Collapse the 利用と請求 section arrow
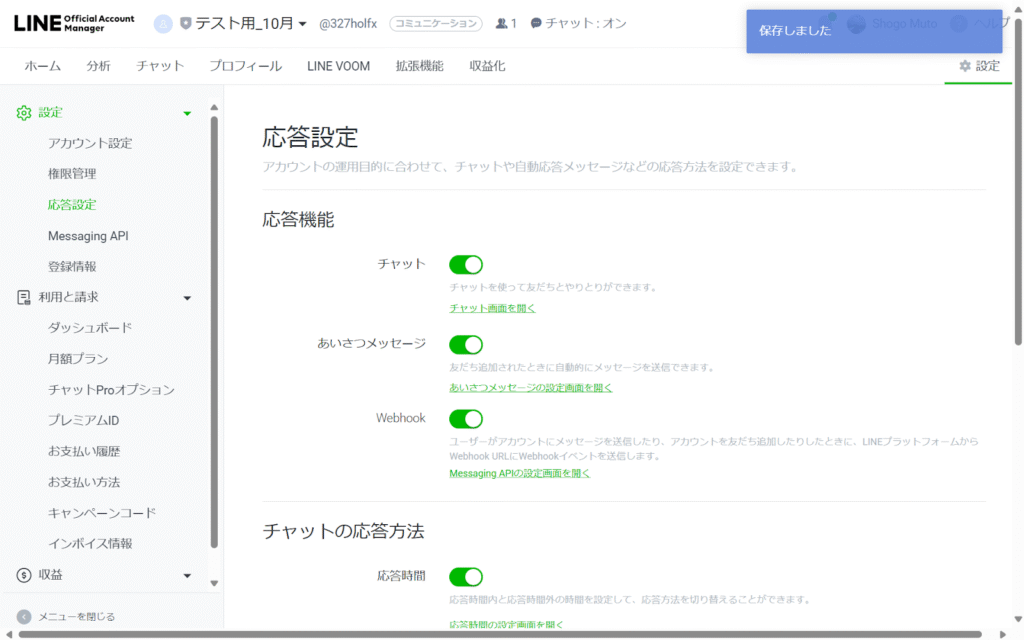This screenshot has width=1024, height=640. 187,297
